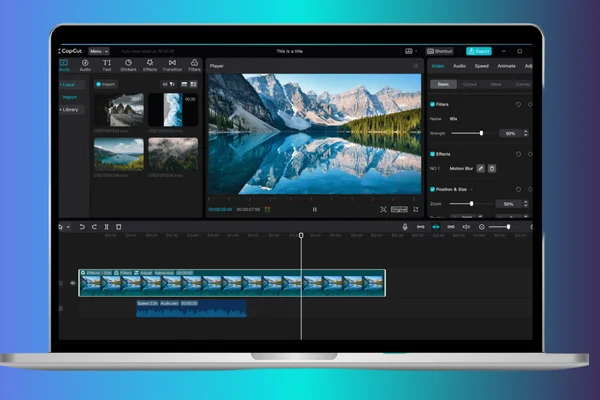Click the Undo arrow in timeline toolbar
Screen dimensions: 600x400
tap(82, 227)
